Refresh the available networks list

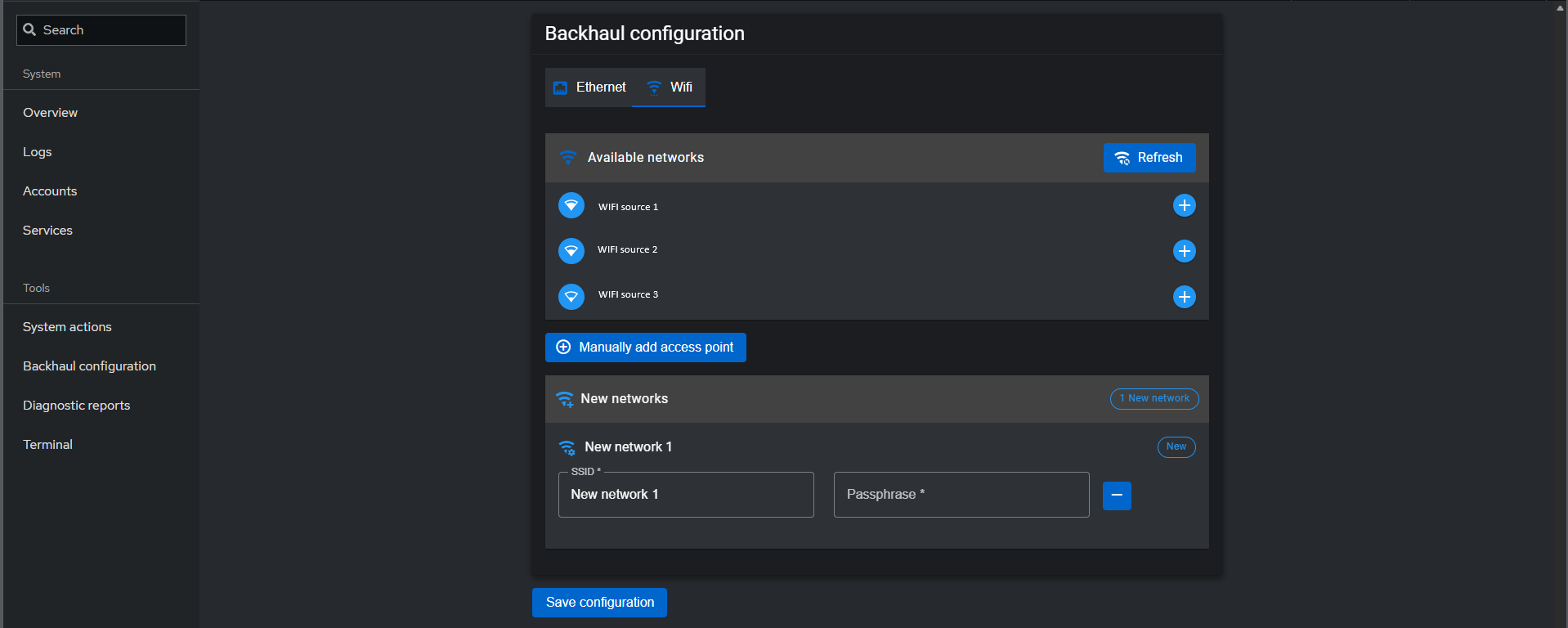click(x=1149, y=158)
